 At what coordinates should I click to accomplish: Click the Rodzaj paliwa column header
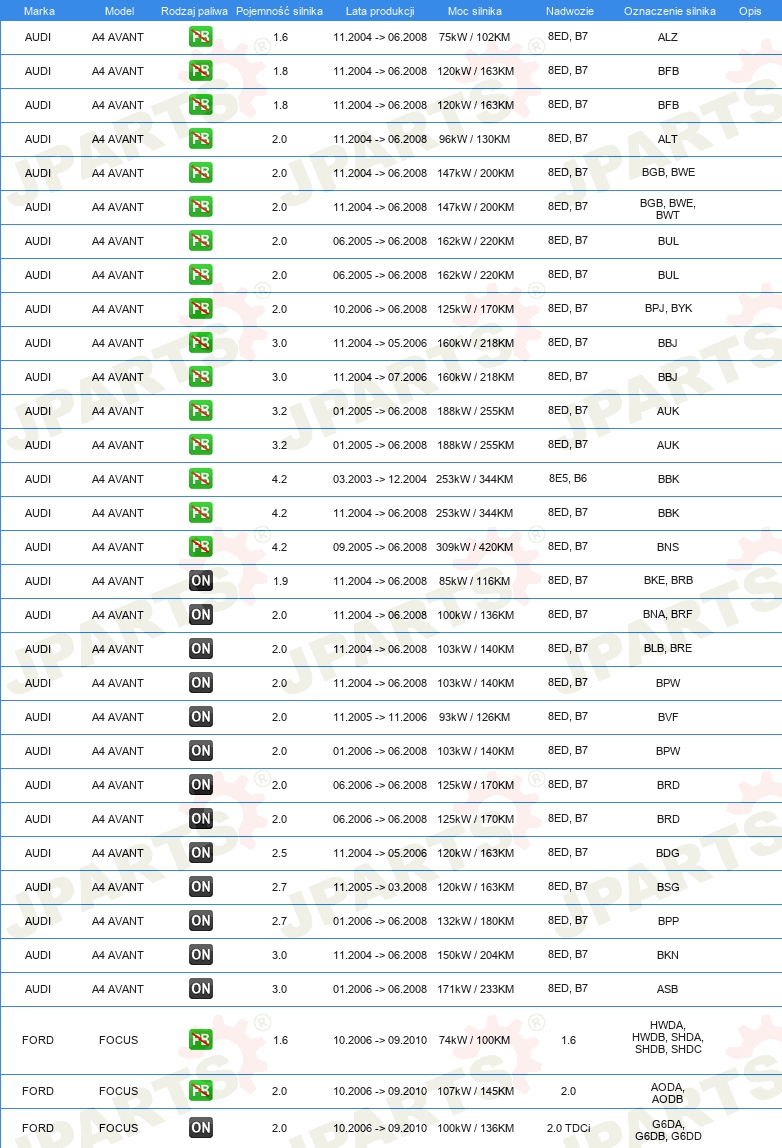pos(194,11)
